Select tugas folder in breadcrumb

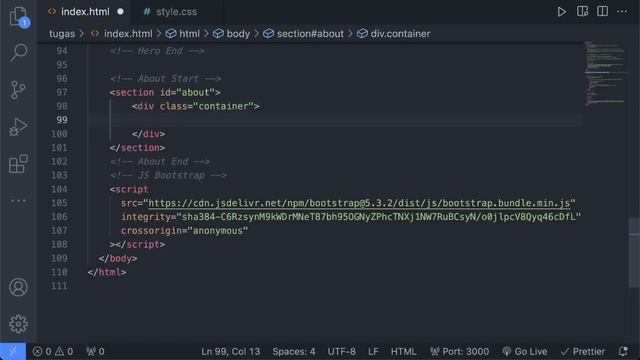point(62,34)
